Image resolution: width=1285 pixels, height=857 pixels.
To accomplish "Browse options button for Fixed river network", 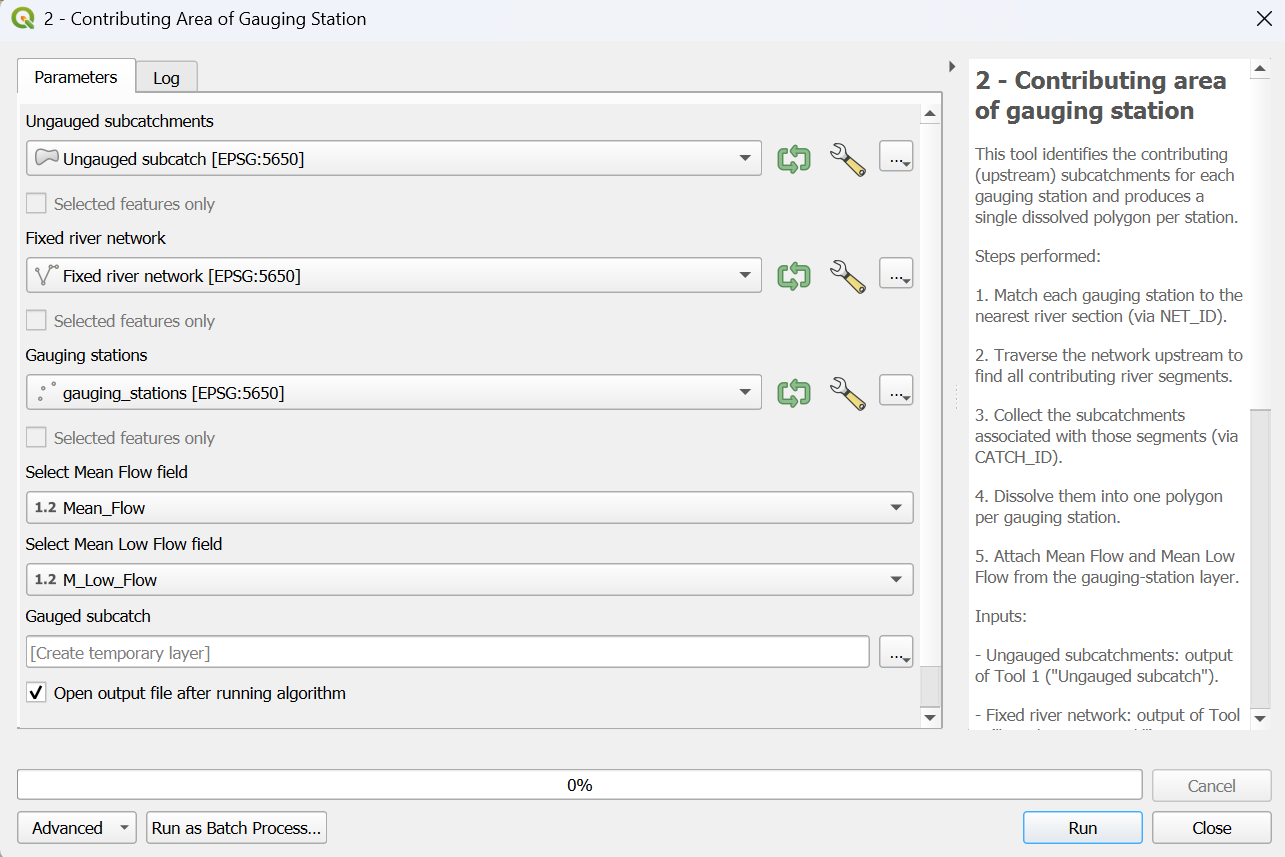I will pos(896,275).
